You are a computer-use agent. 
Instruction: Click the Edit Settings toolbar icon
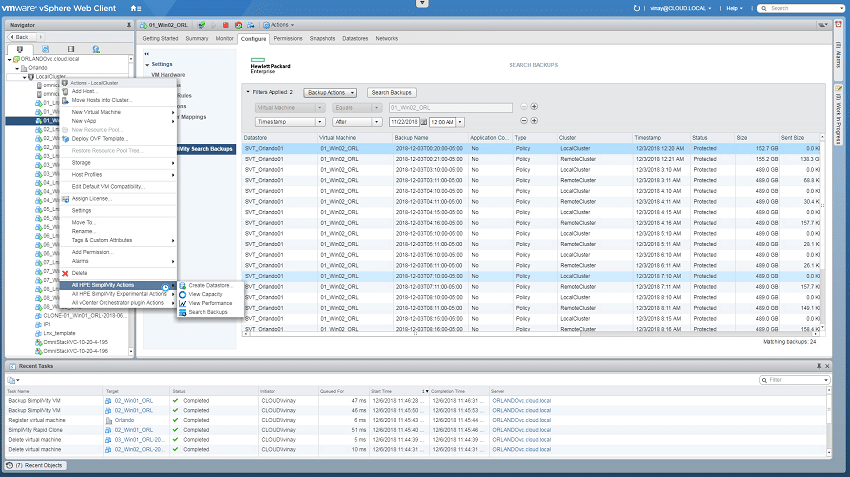click(x=250, y=25)
